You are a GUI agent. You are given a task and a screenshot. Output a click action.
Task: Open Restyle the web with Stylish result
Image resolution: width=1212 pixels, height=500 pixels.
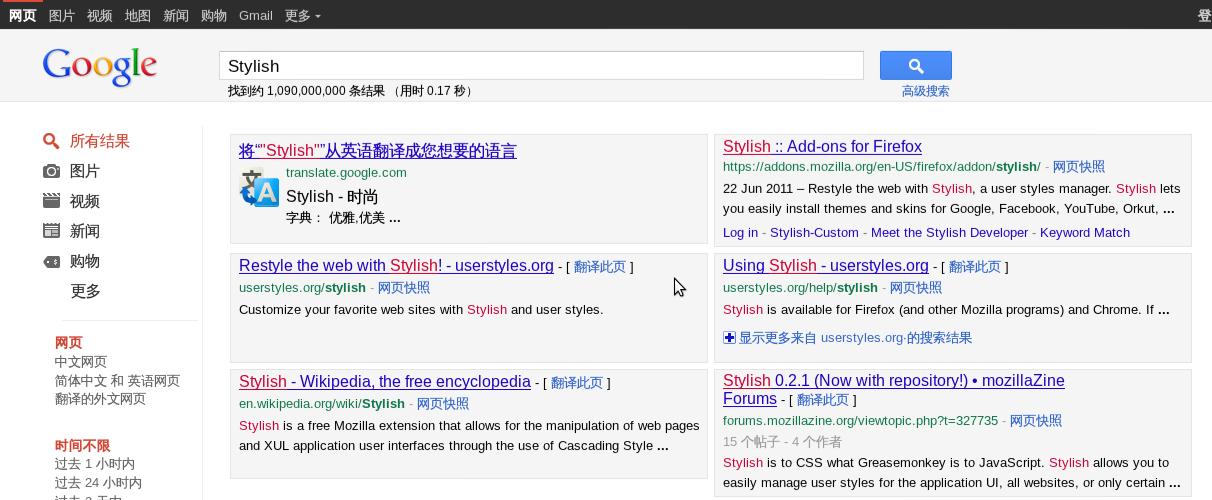pyautogui.click(x=396, y=266)
